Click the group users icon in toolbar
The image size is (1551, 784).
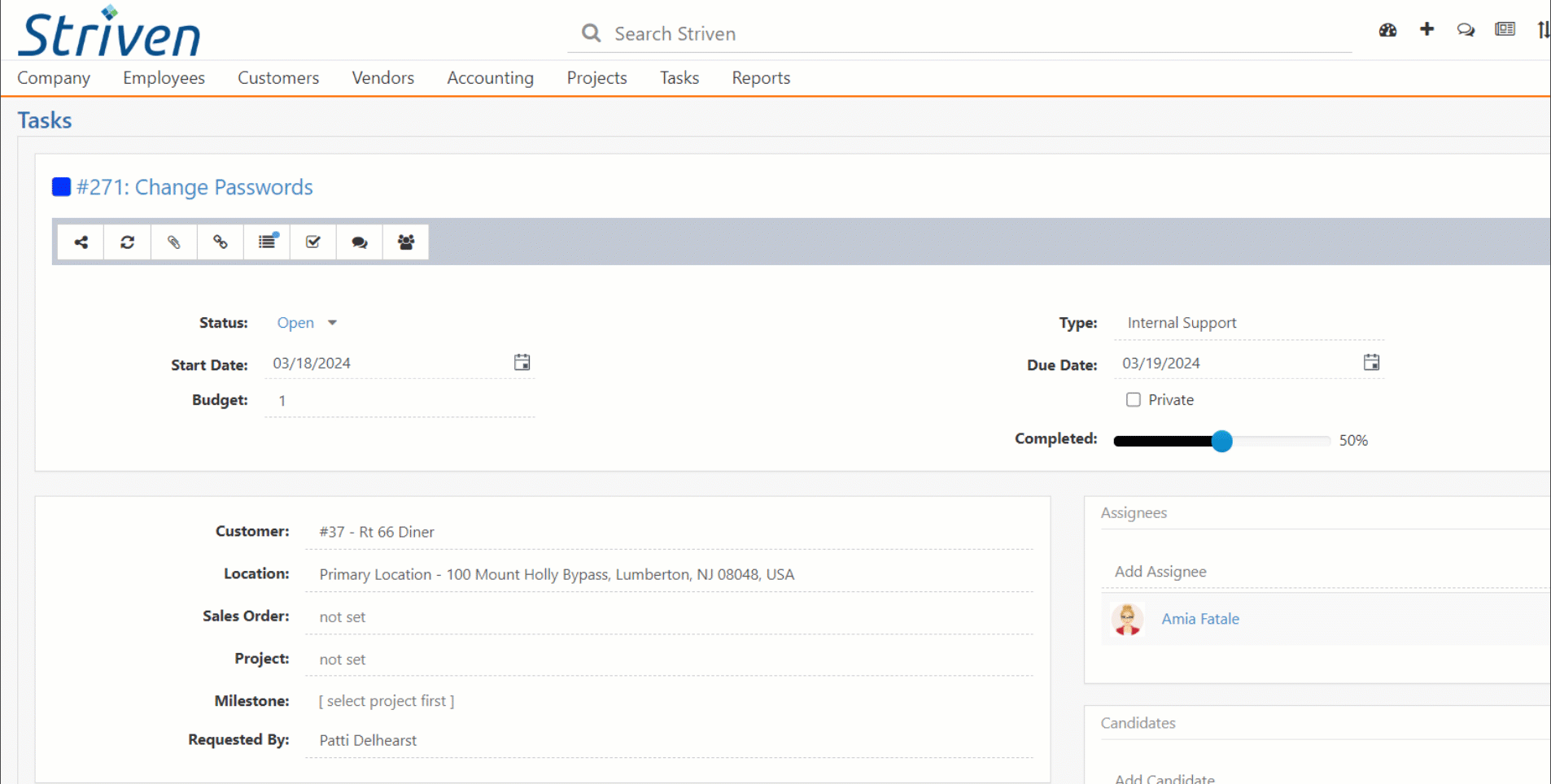click(x=406, y=242)
